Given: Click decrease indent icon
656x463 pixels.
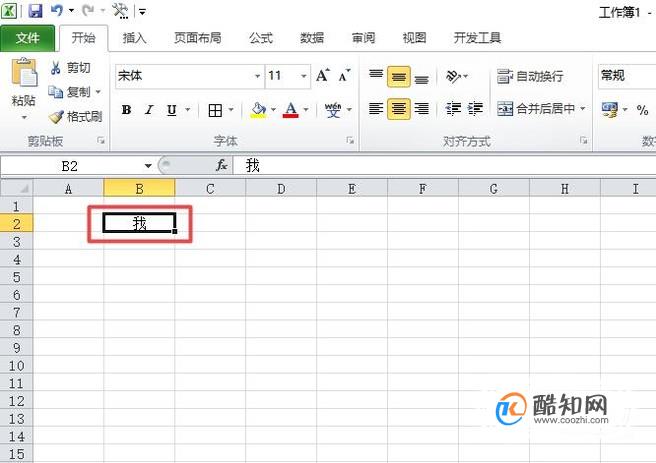Looking at the screenshot, I should [453, 109].
